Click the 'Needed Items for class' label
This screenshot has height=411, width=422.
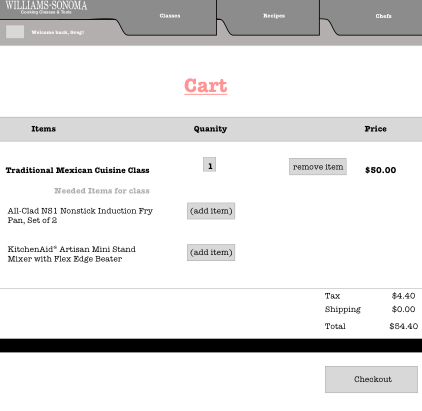[x=102, y=191]
